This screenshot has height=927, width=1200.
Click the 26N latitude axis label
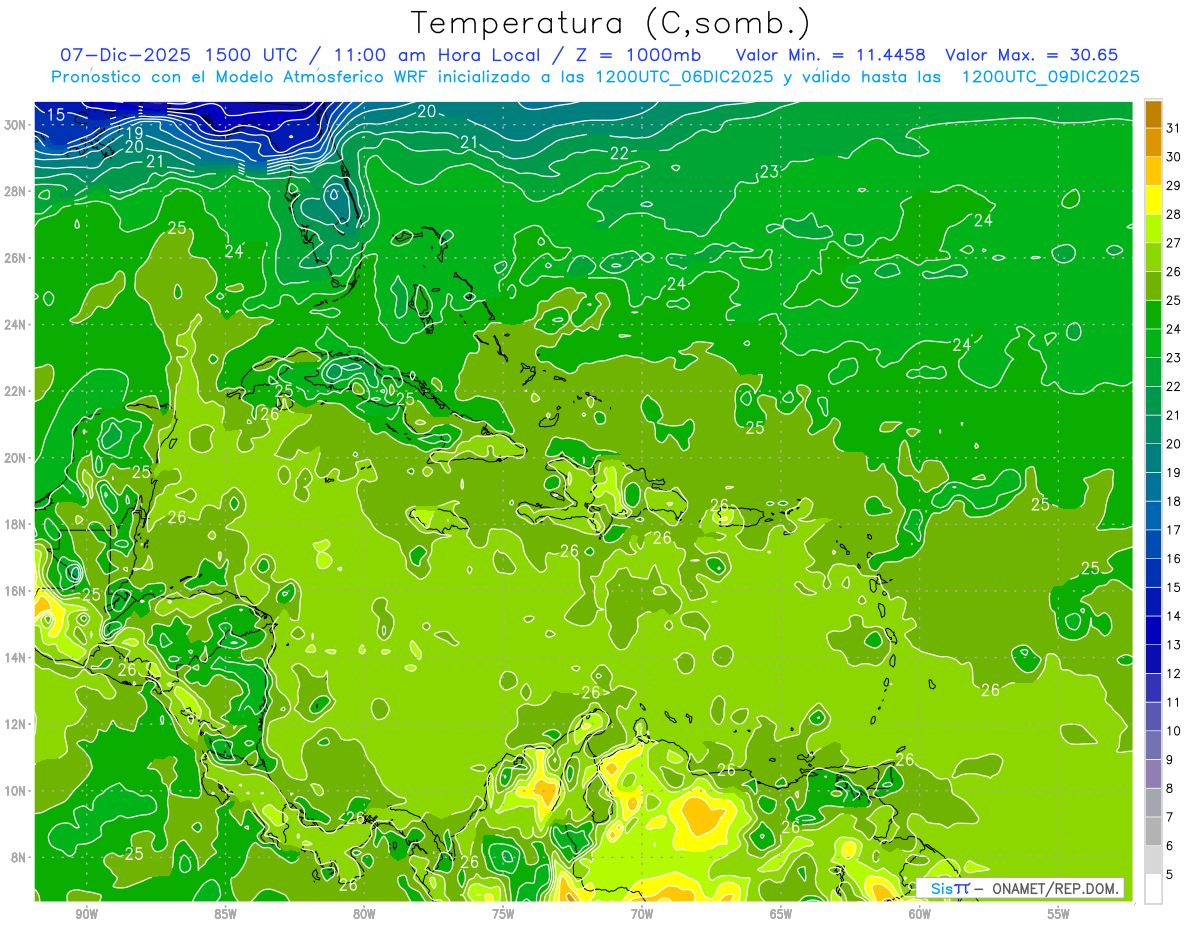15,258
